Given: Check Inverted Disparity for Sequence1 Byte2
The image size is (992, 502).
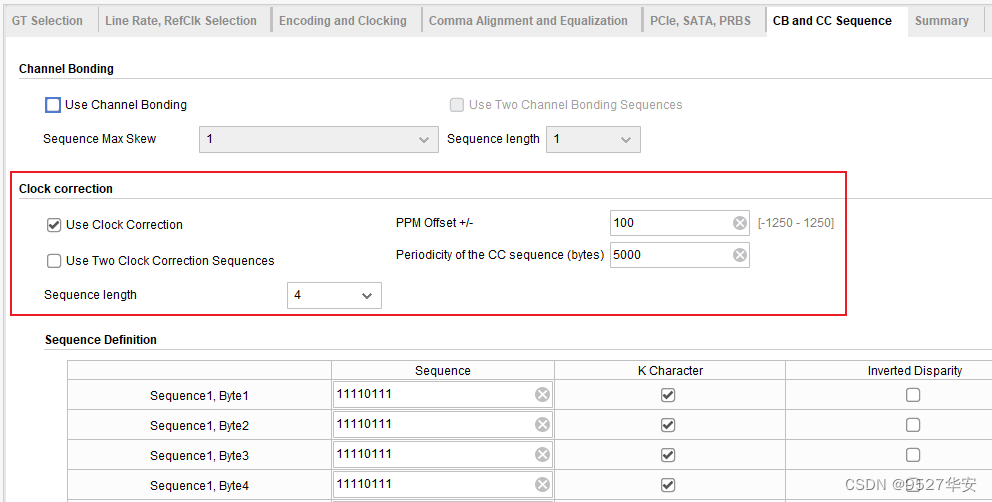Looking at the screenshot, I should (913, 425).
